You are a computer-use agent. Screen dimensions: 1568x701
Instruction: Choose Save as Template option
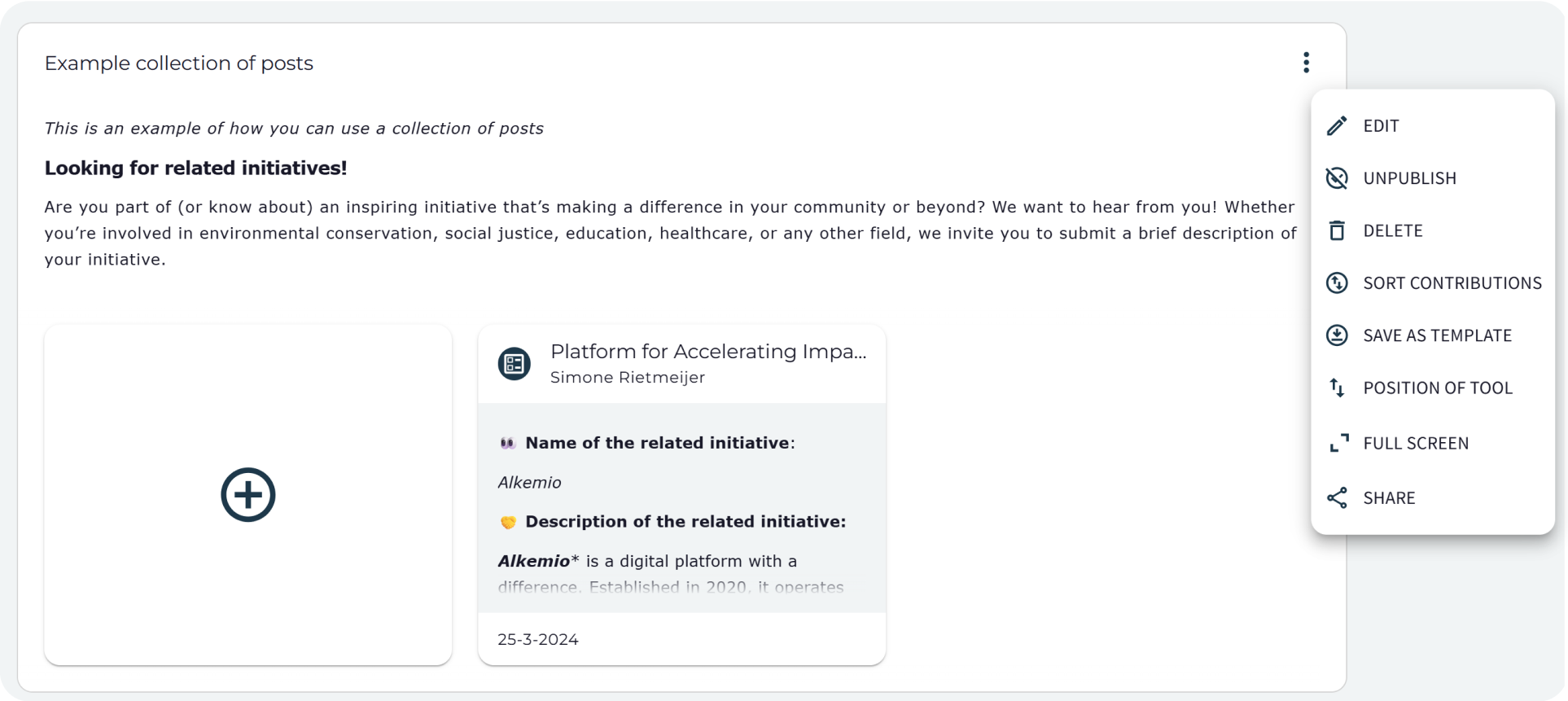(x=1438, y=335)
